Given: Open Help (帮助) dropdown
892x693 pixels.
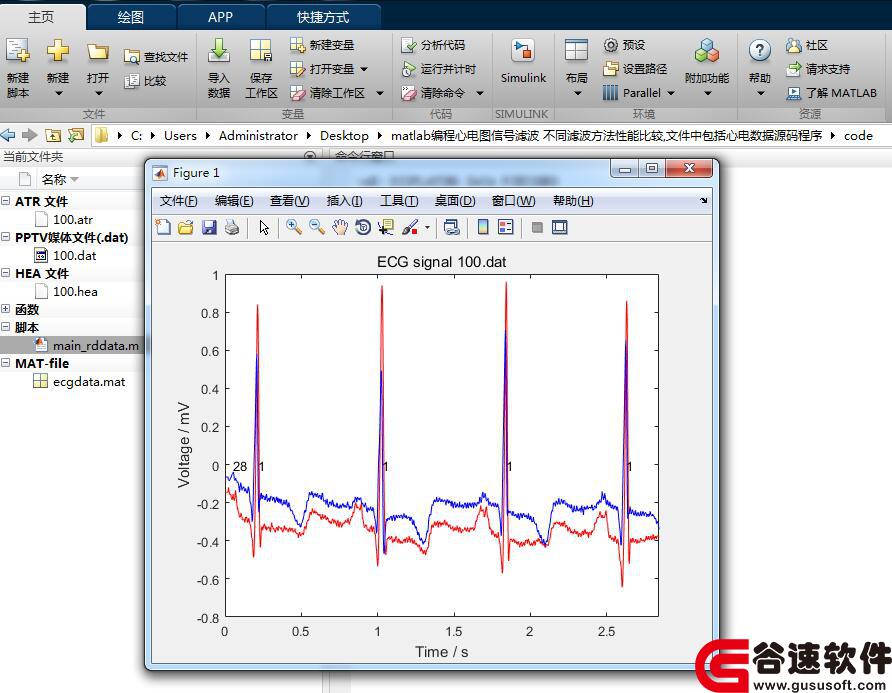Looking at the screenshot, I should tap(760, 93).
